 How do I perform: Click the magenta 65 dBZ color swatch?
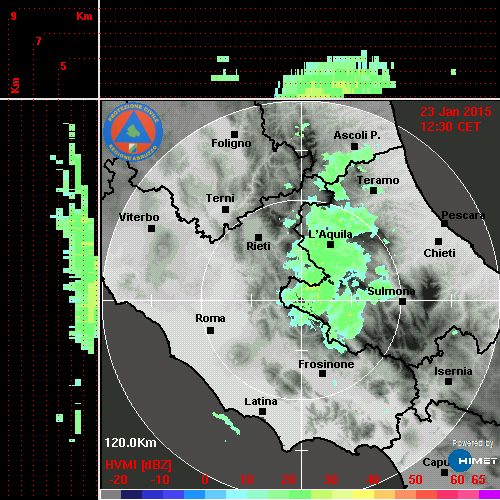coord(489,494)
